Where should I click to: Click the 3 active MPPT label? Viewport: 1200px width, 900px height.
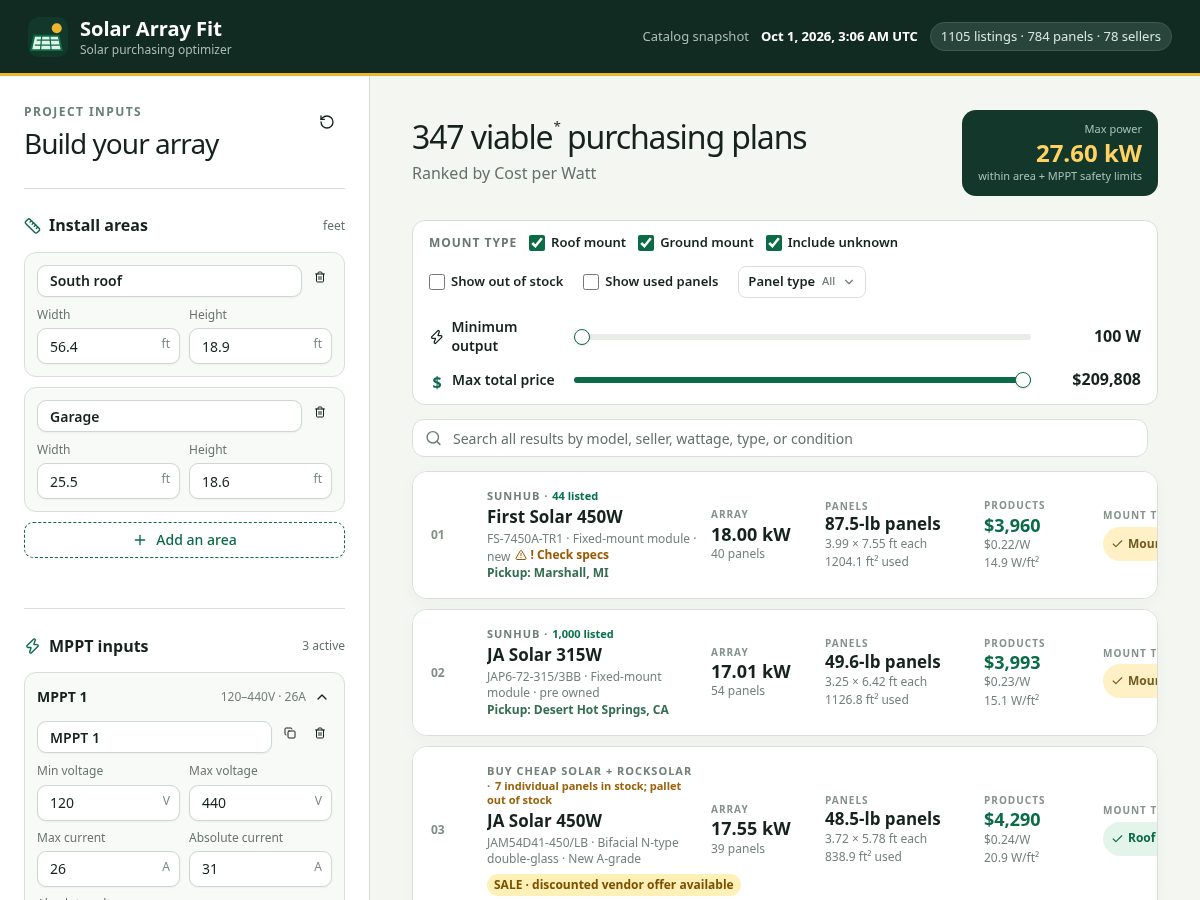coord(323,646)
